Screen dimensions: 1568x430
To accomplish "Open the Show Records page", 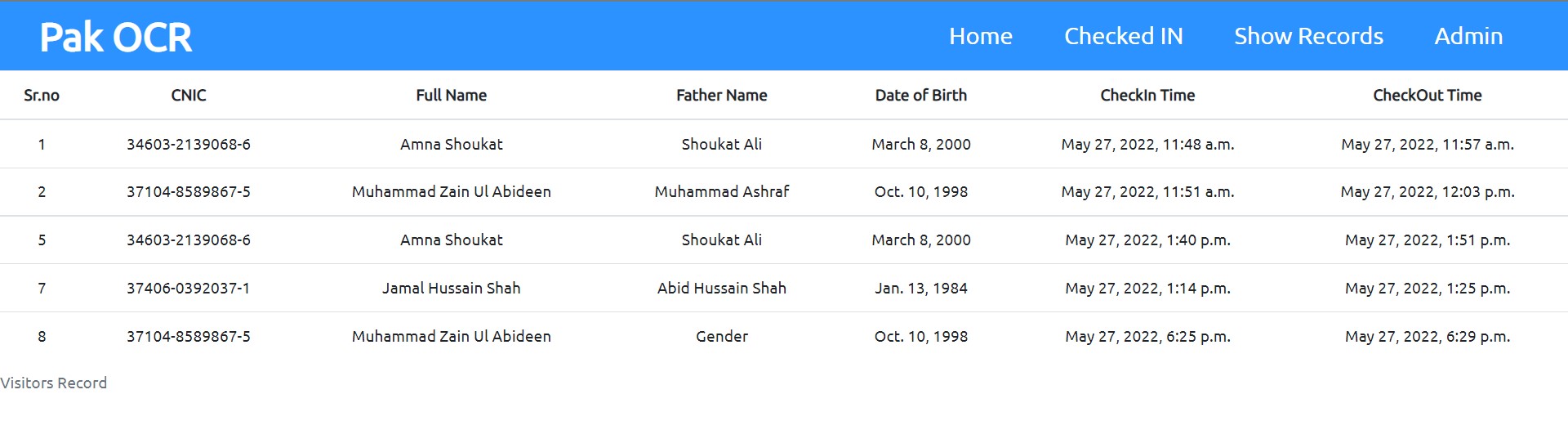I will click(x=1308, y=36).
